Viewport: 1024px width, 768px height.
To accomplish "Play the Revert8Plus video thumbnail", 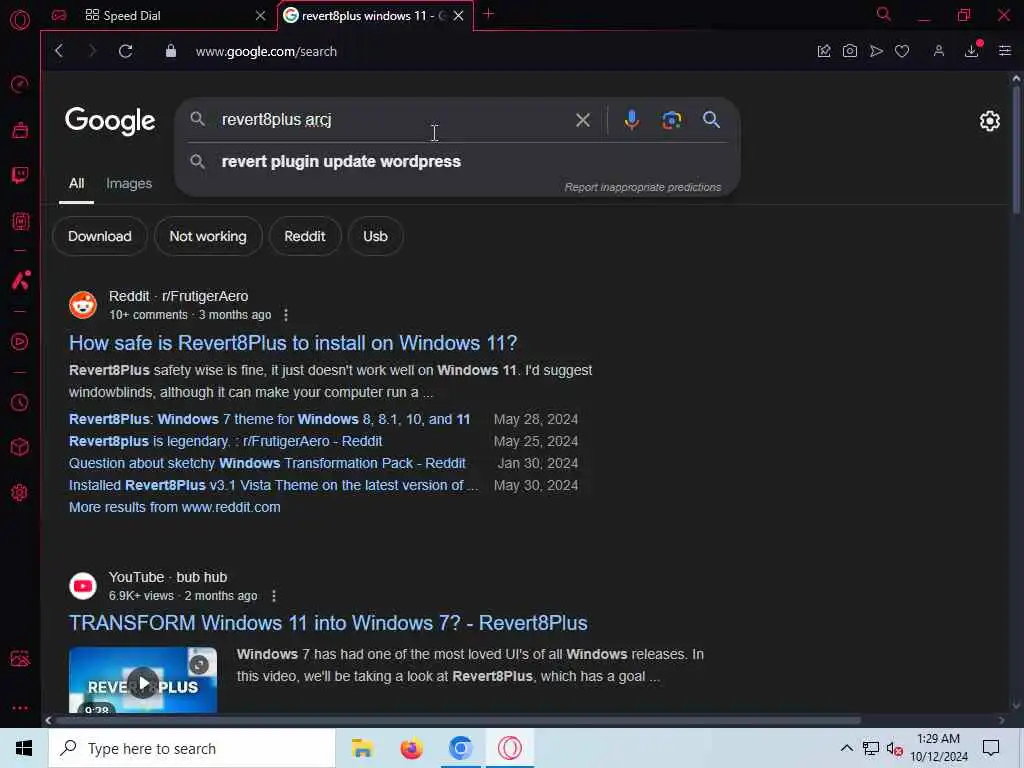I will point(143,680).
